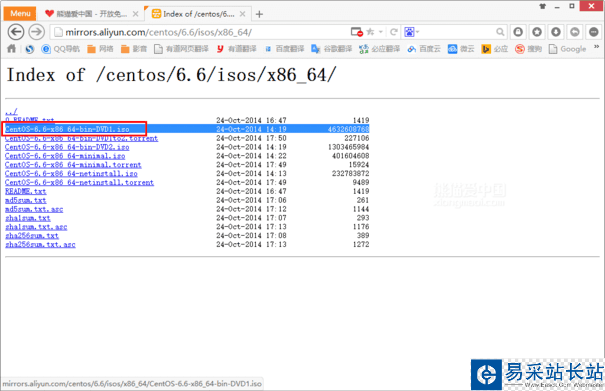The image size is (605, 391).
Task: Download CentOS-6.6-x86_64-bin-DVD1.iso
Action: point(67,129)
